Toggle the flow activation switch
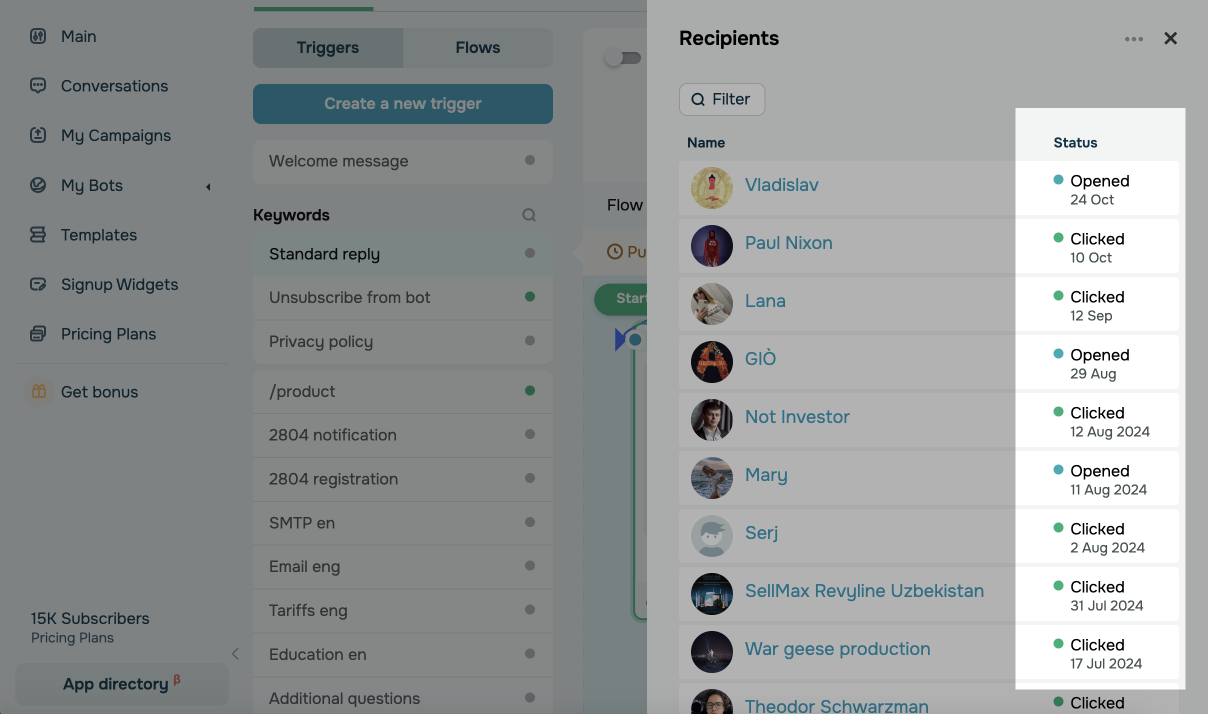This screenshot has height=714, width=1208. click(623, 58)
